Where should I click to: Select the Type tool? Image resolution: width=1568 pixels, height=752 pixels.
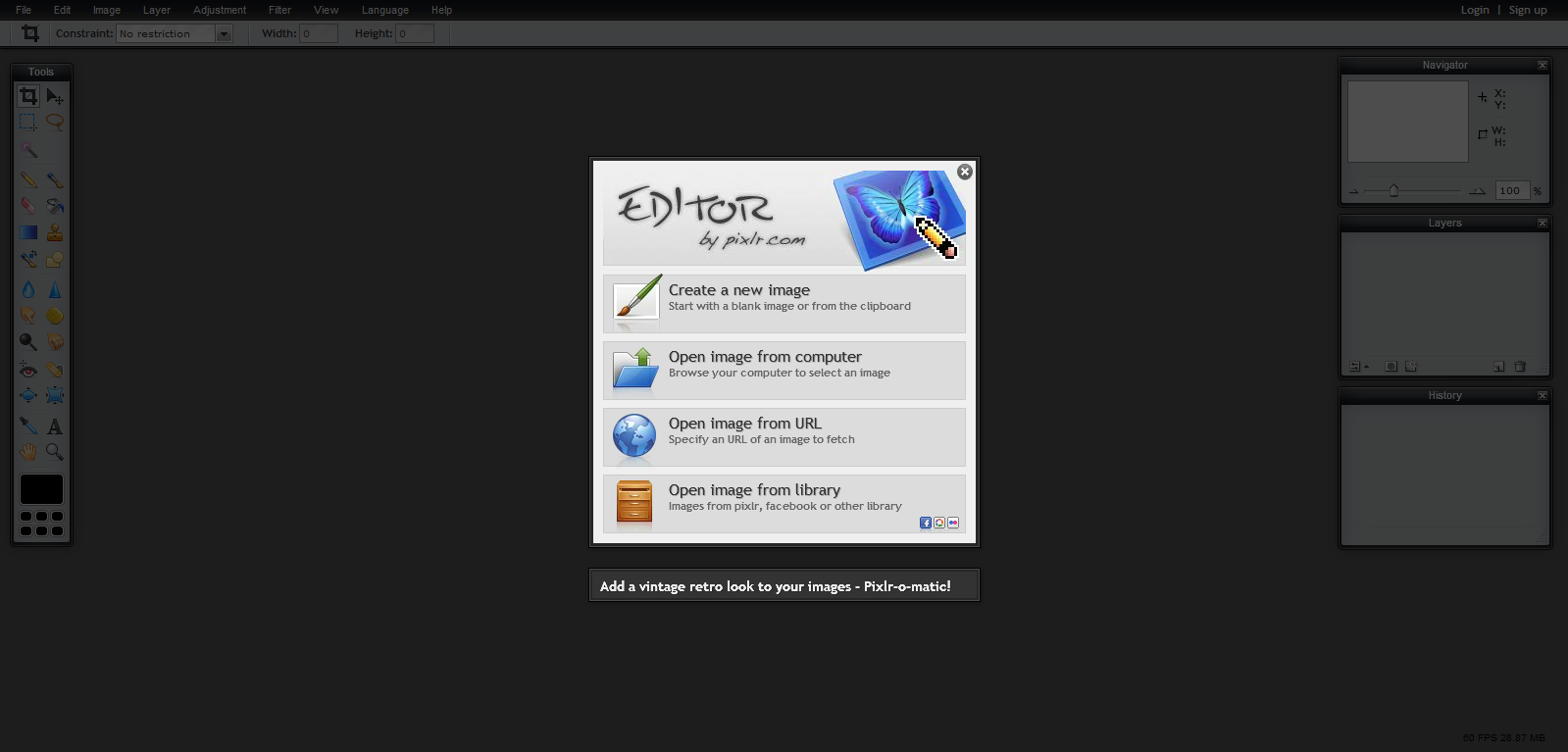[55, 426]
